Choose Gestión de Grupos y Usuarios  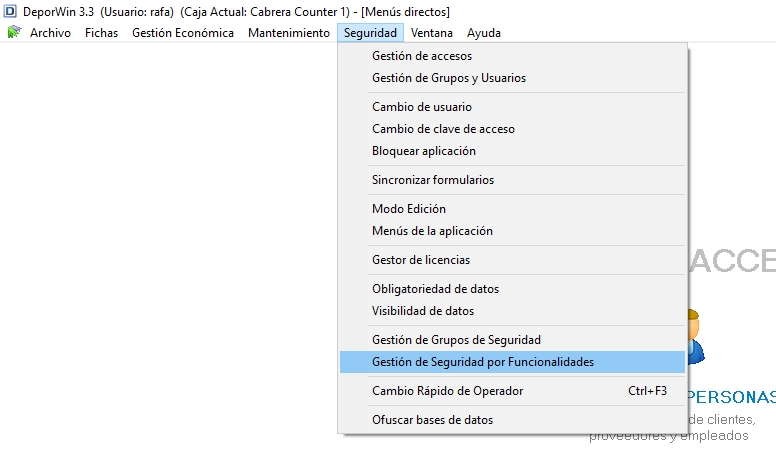click(512, 78)
